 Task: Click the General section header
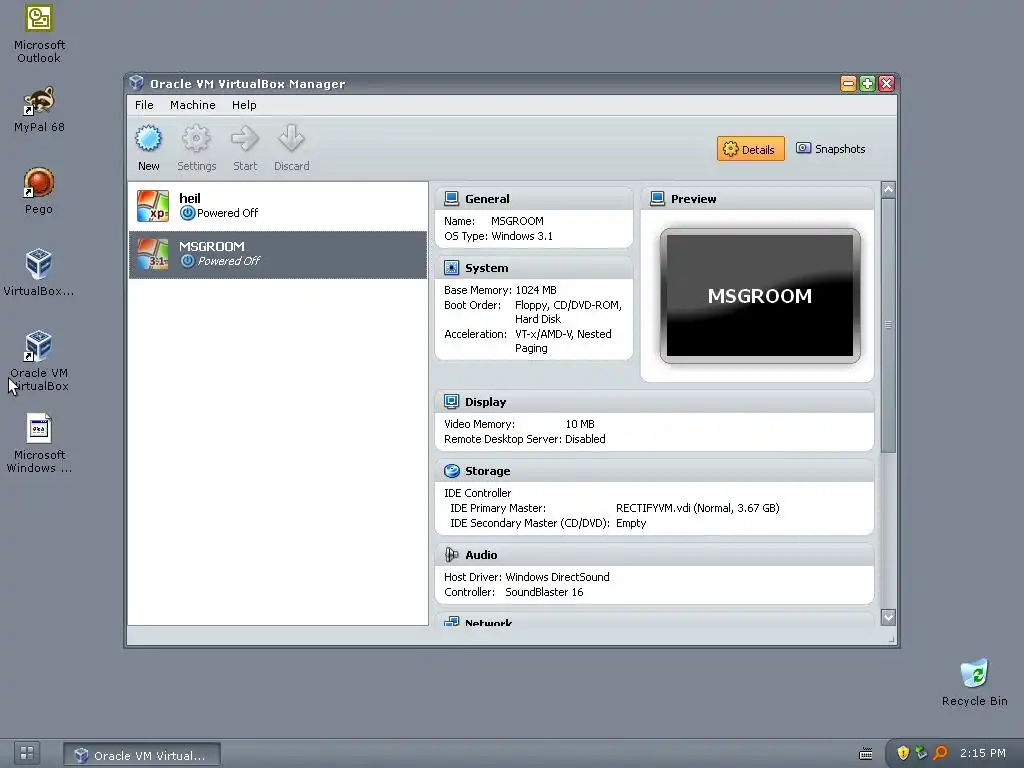[x=534, y=199]
